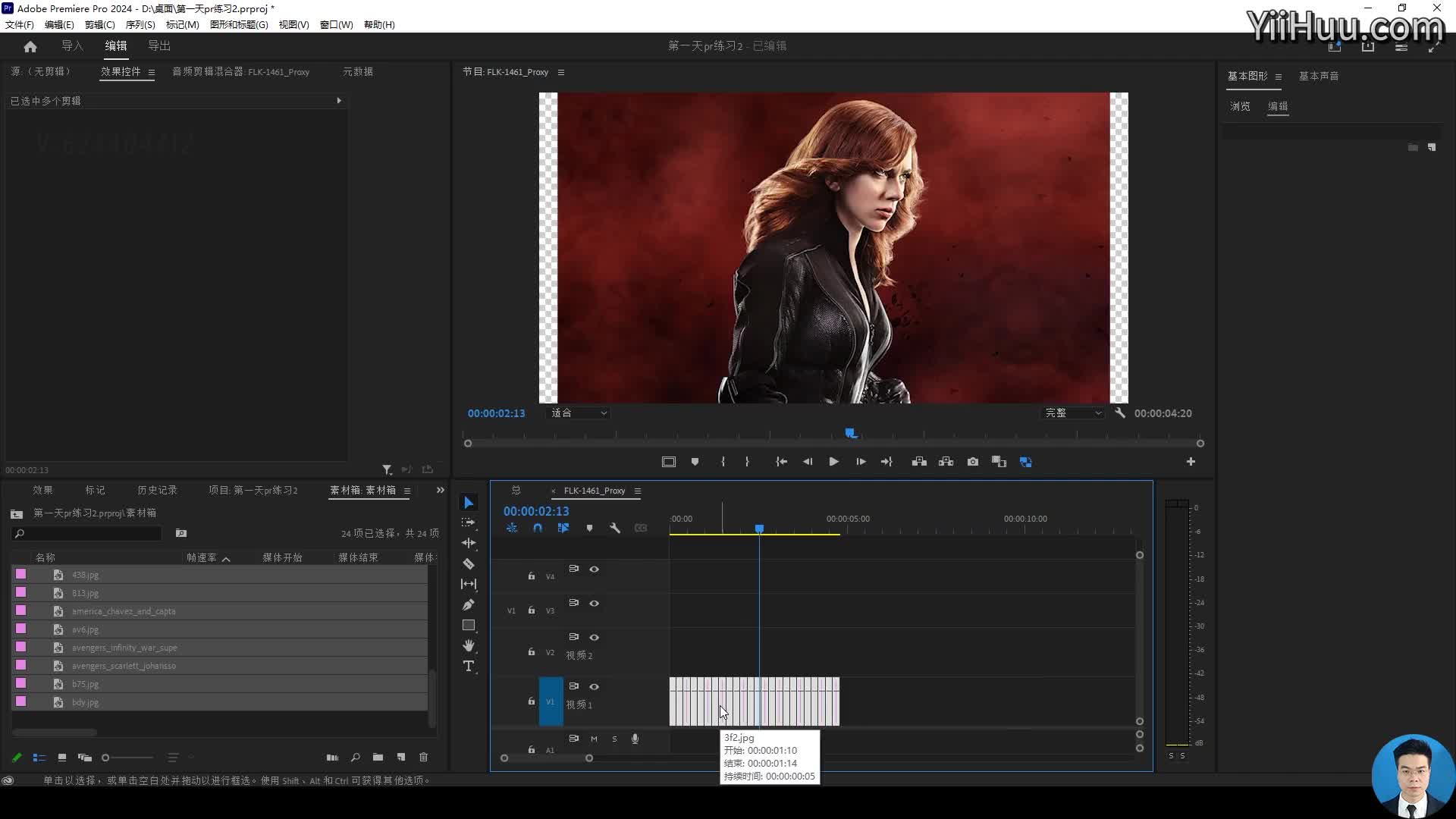Click the Extract button in Program monitor
The width and height of the screenshot is (1456, 819).
point(946,462)
